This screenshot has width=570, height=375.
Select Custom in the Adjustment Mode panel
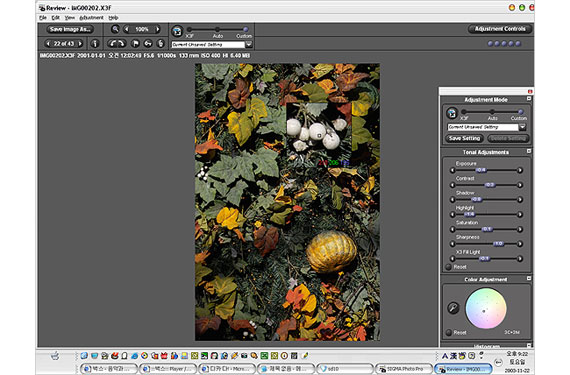[521, 112]
